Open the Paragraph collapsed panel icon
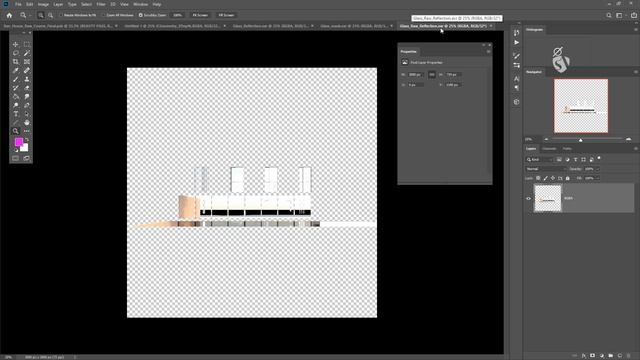This screenshot has height=360, width=640. click(517, 88)
